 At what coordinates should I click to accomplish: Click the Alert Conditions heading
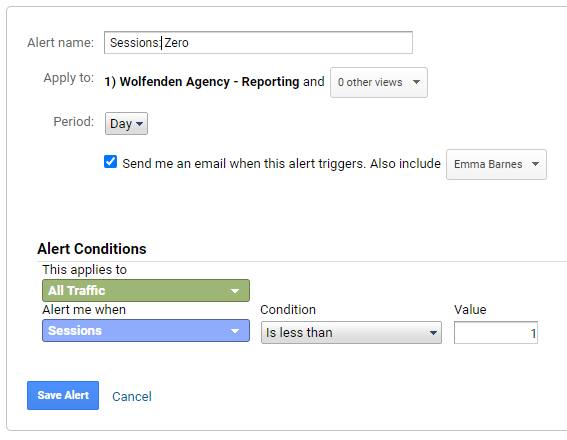pos(92,249)
